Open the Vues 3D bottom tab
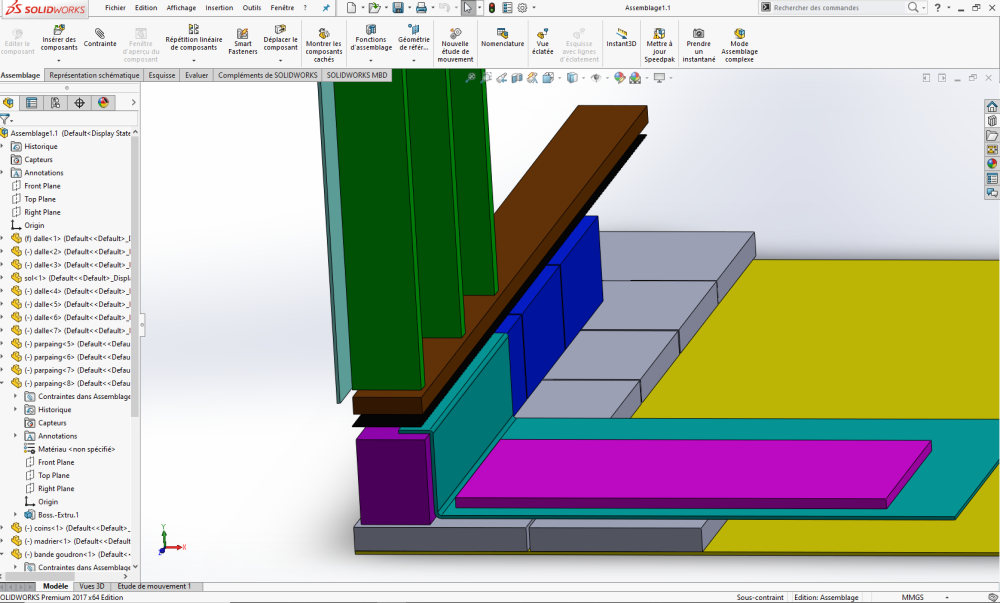Image resolution: width=1000 pixels, height=603 pixels. 92,586
